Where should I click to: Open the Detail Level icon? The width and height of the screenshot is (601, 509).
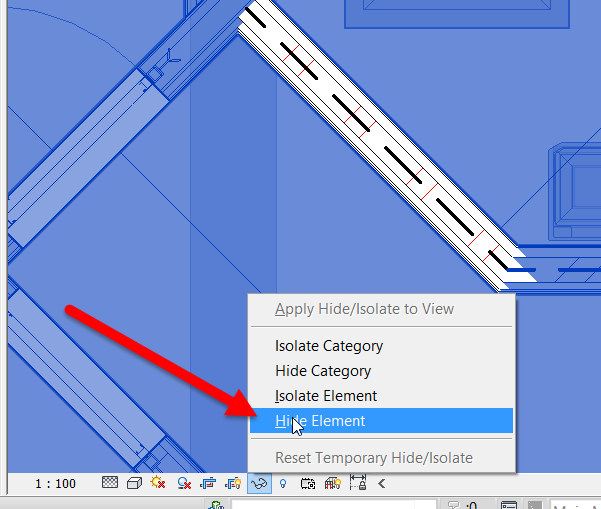pos(110,482)
